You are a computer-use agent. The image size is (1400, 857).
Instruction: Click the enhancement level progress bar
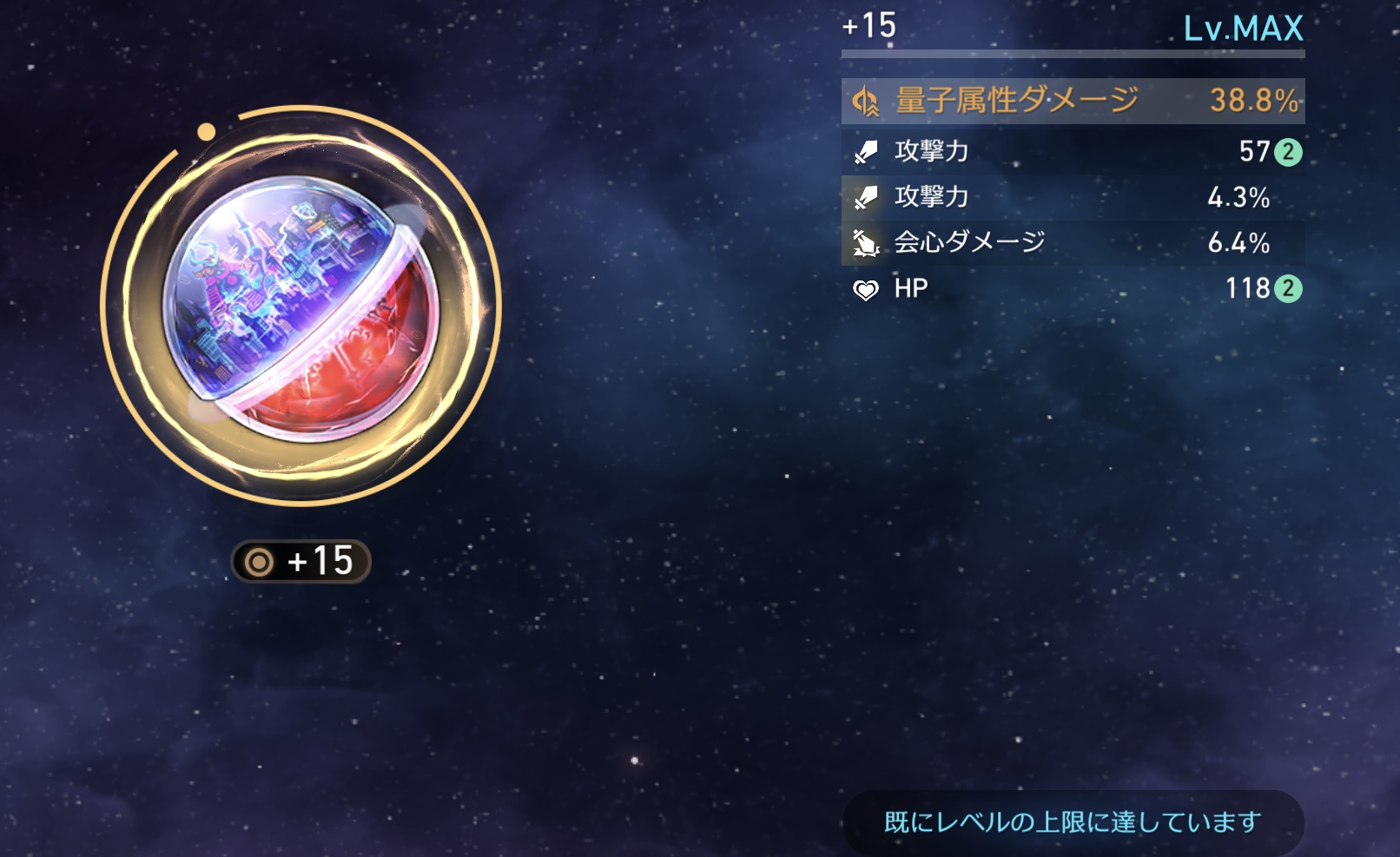[1073, 54]
